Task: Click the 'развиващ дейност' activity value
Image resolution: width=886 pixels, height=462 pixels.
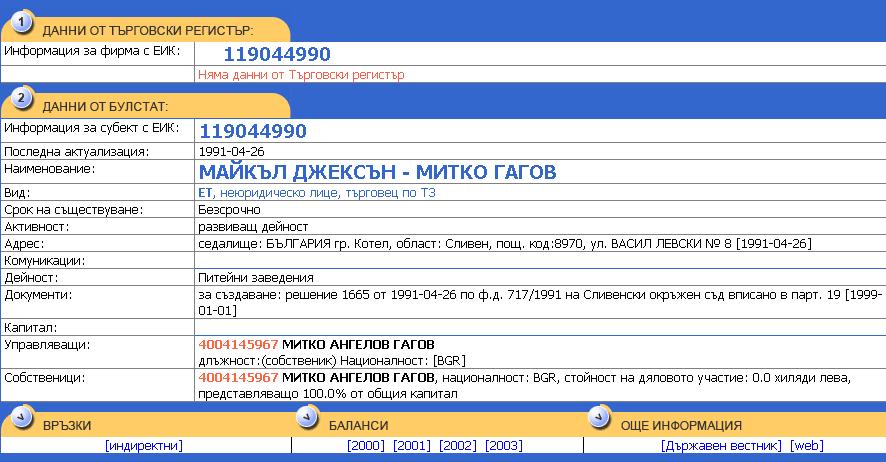Action: (253, 227)
